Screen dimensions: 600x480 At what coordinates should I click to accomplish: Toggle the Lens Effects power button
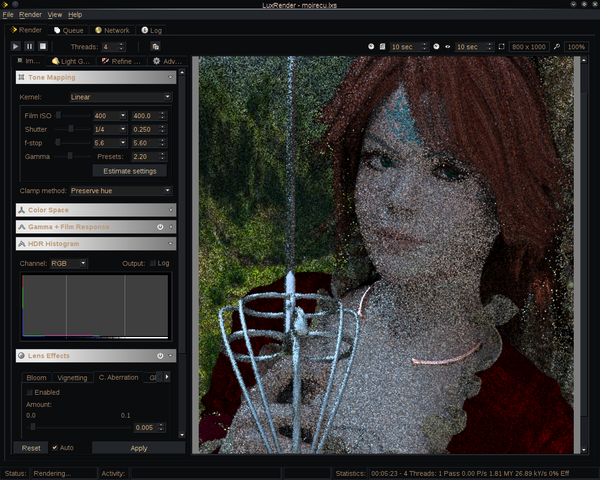tap(160, 356)
